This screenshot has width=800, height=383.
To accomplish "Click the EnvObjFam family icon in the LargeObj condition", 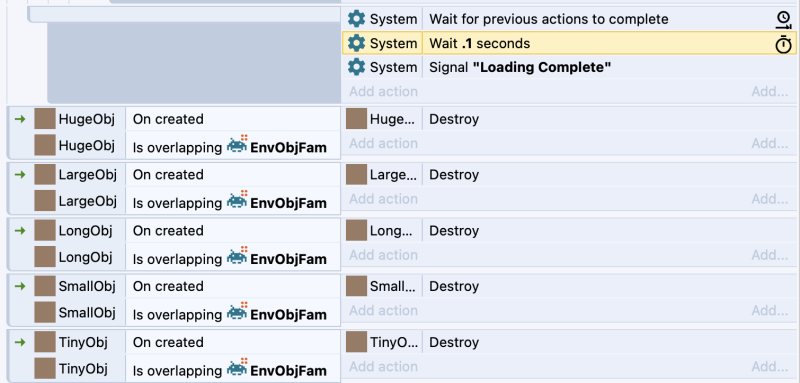I will click(237, 201).
